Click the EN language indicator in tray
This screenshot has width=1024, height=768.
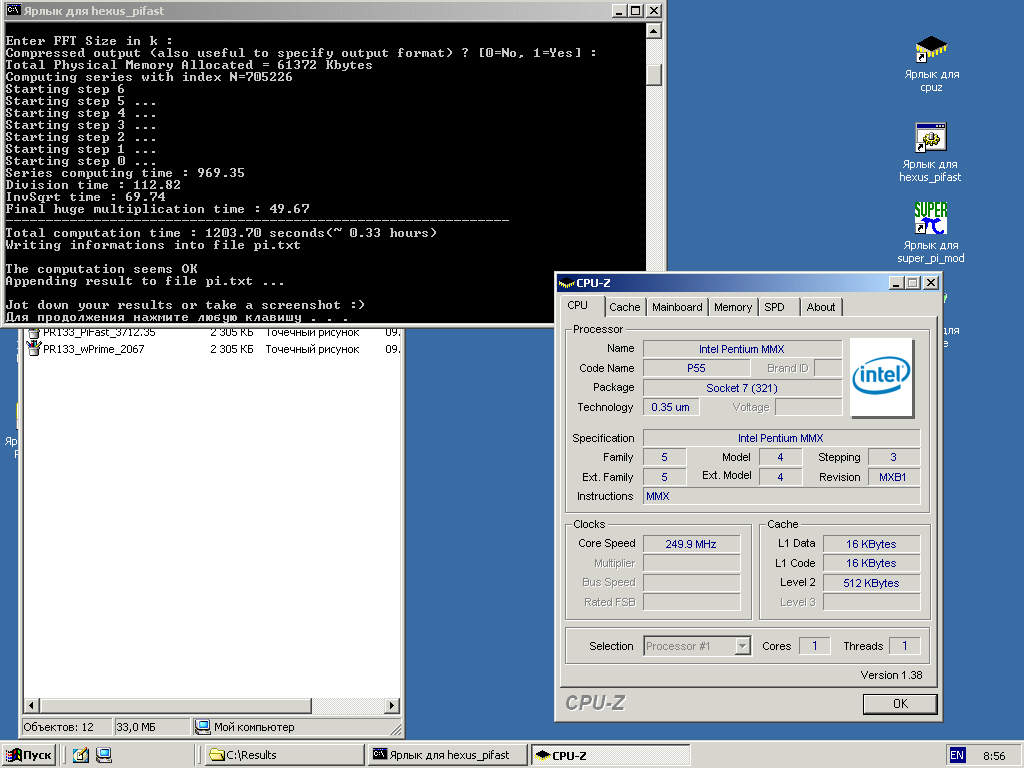tap(957, 755)
